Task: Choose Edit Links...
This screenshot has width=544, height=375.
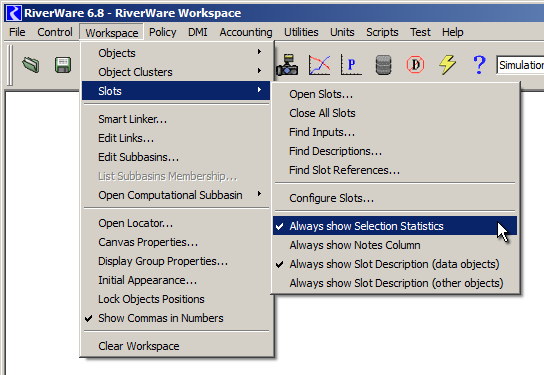Action: pos(176,138)
